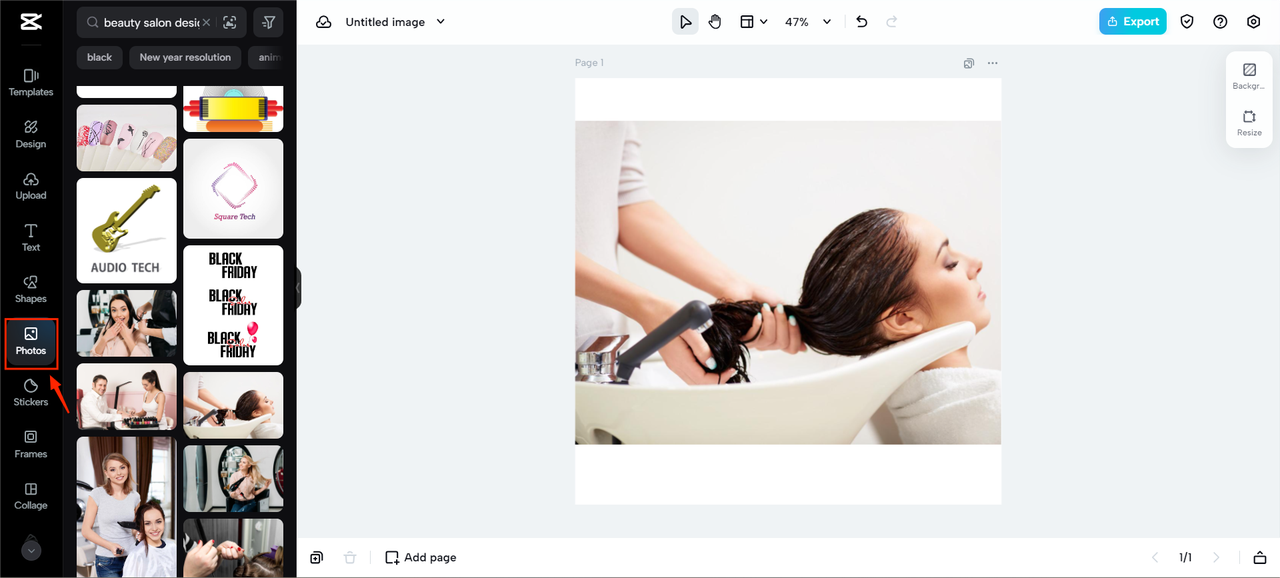Open the pages panel icon bottom right
The height and width of the screenshot is (578, 1280).
[x=1260, y=557]
